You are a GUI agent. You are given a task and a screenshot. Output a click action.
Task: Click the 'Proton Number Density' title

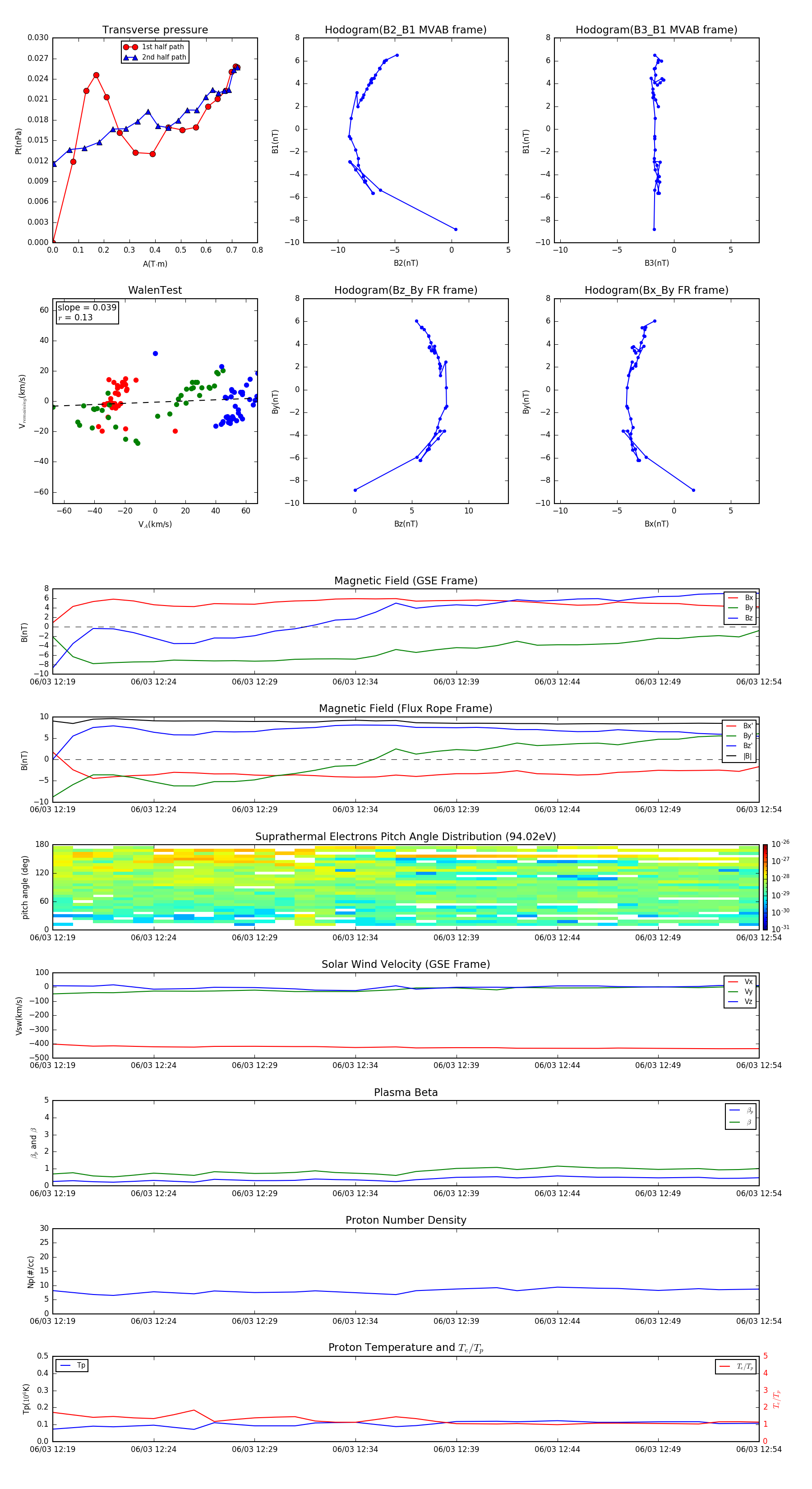406,1220
